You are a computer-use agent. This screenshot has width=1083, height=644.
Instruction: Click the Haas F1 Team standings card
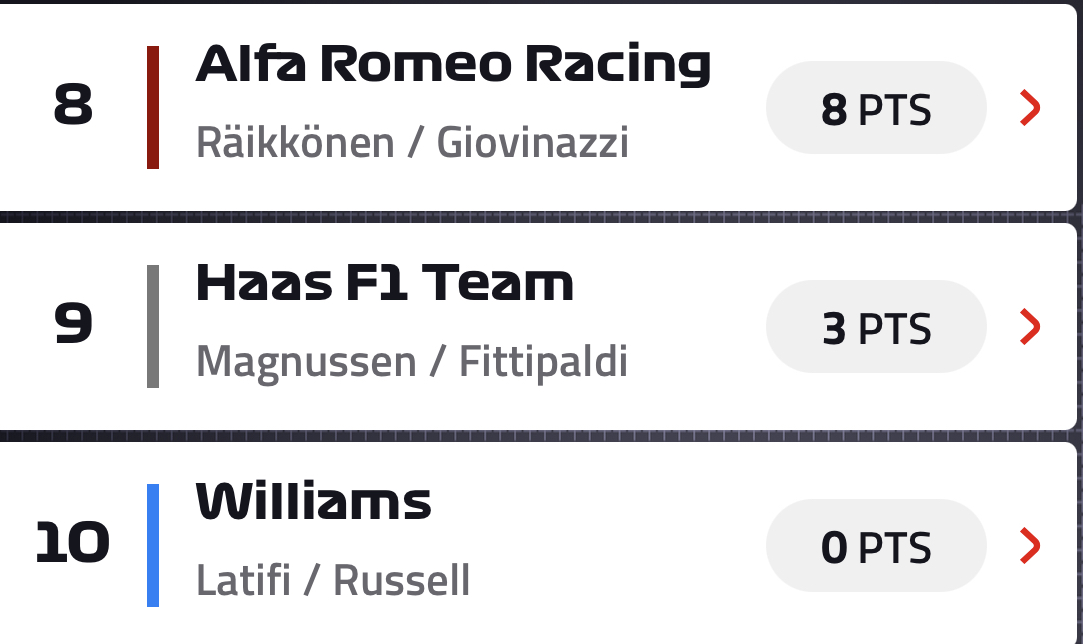[x=538, y=326]
